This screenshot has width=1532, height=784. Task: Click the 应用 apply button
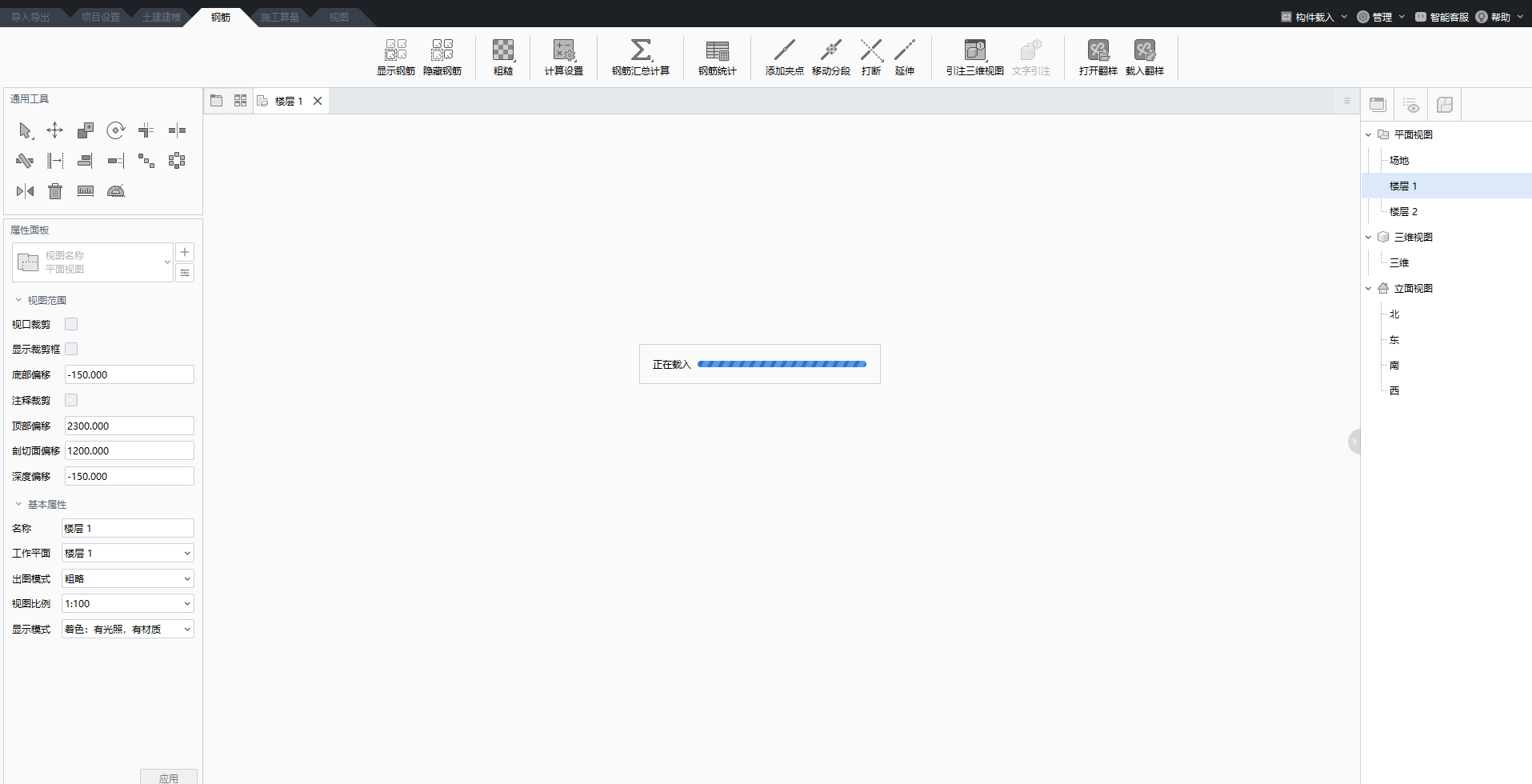169,778
